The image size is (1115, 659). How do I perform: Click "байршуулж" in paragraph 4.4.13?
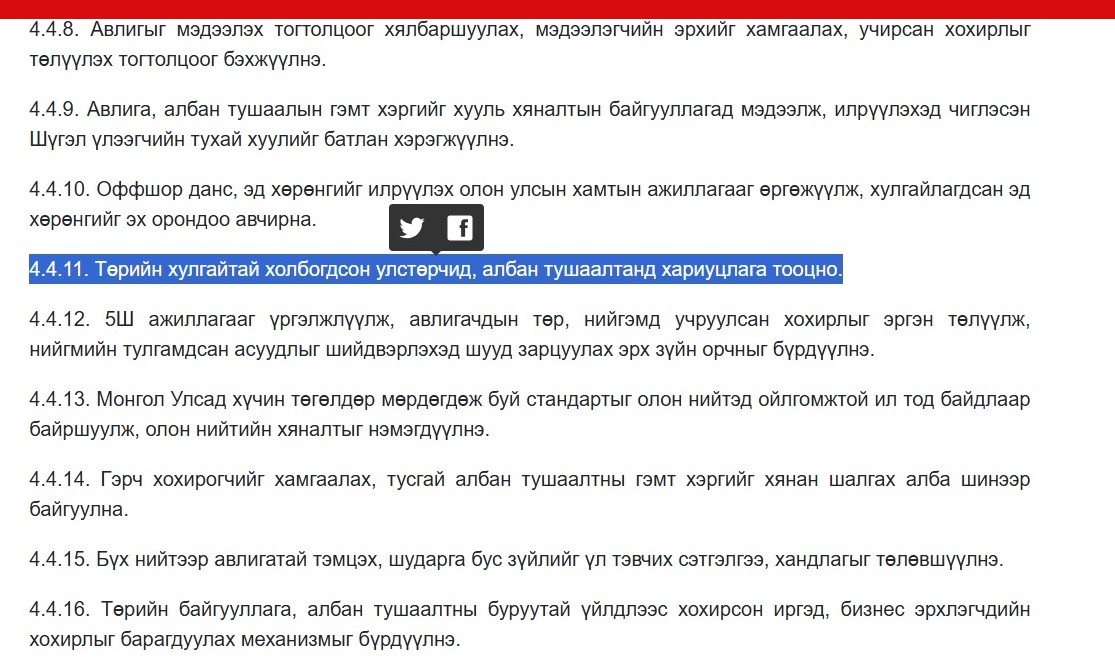pos(84,430)
